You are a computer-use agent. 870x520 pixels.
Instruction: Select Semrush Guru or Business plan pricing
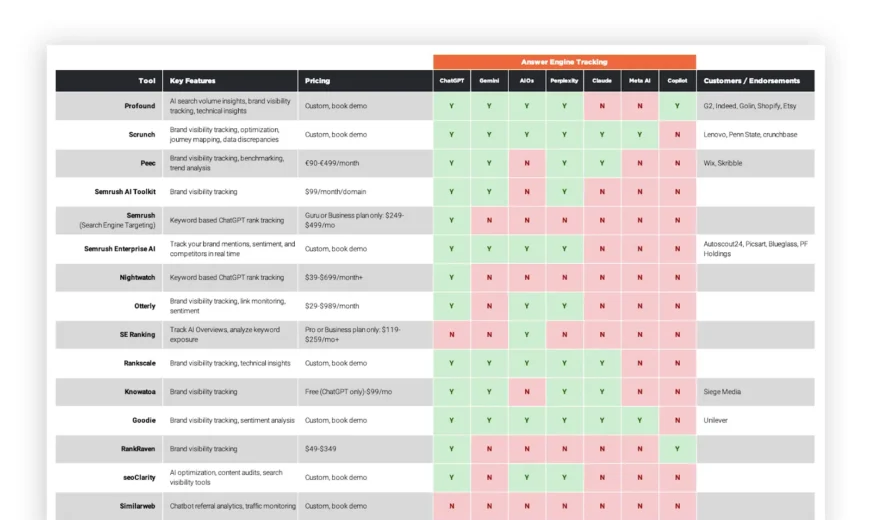click(354, 220)
